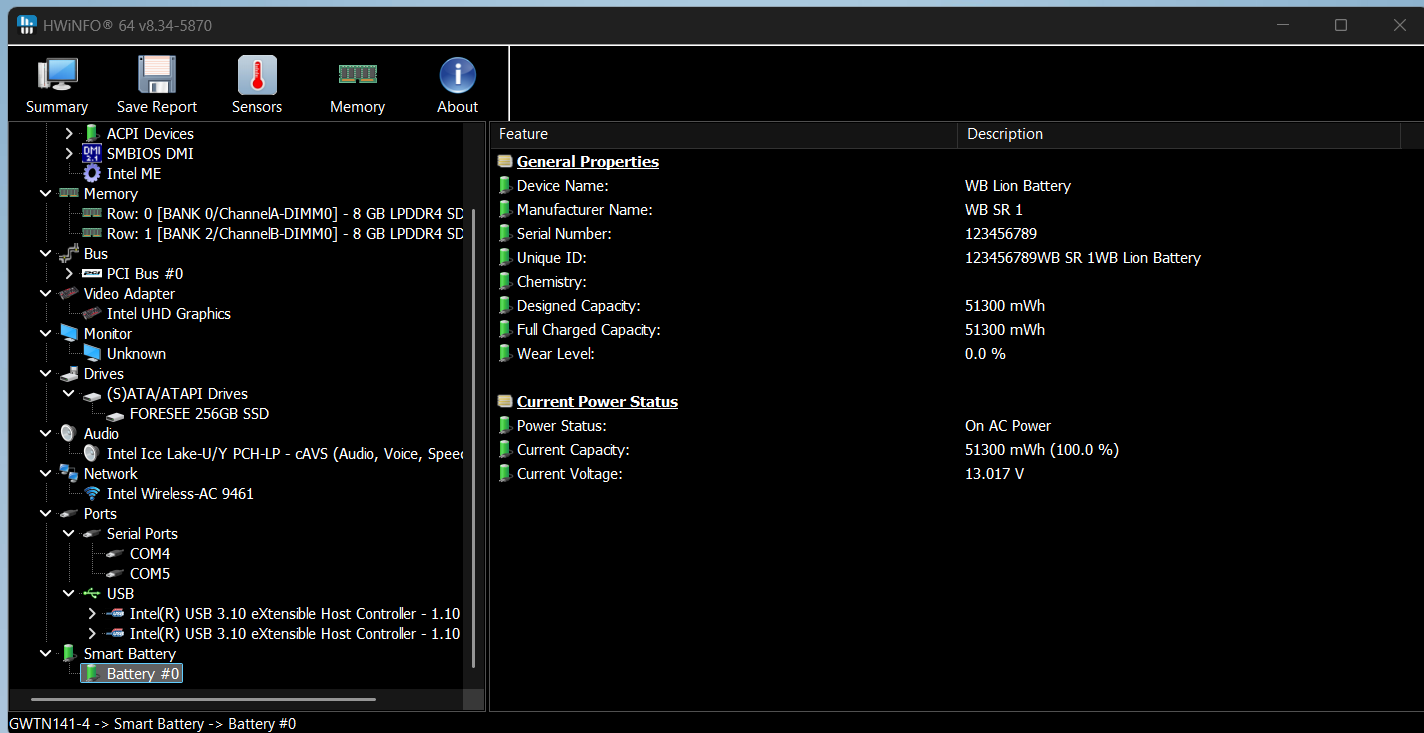Click the tree's vertical scrollbar
The image size is (1424, 733).
point(474,438)
